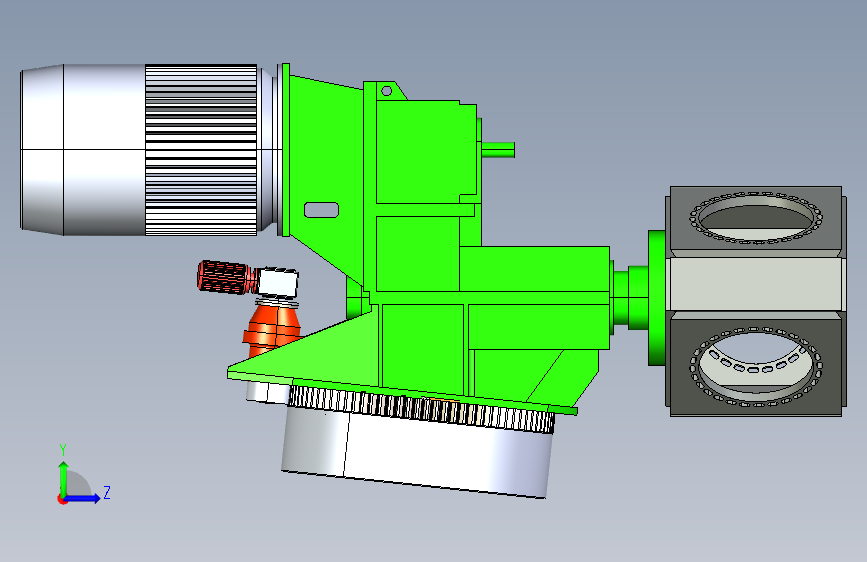Select the large gray cylindrical base drum
867x562 pixels.
(x=416, y=454)
